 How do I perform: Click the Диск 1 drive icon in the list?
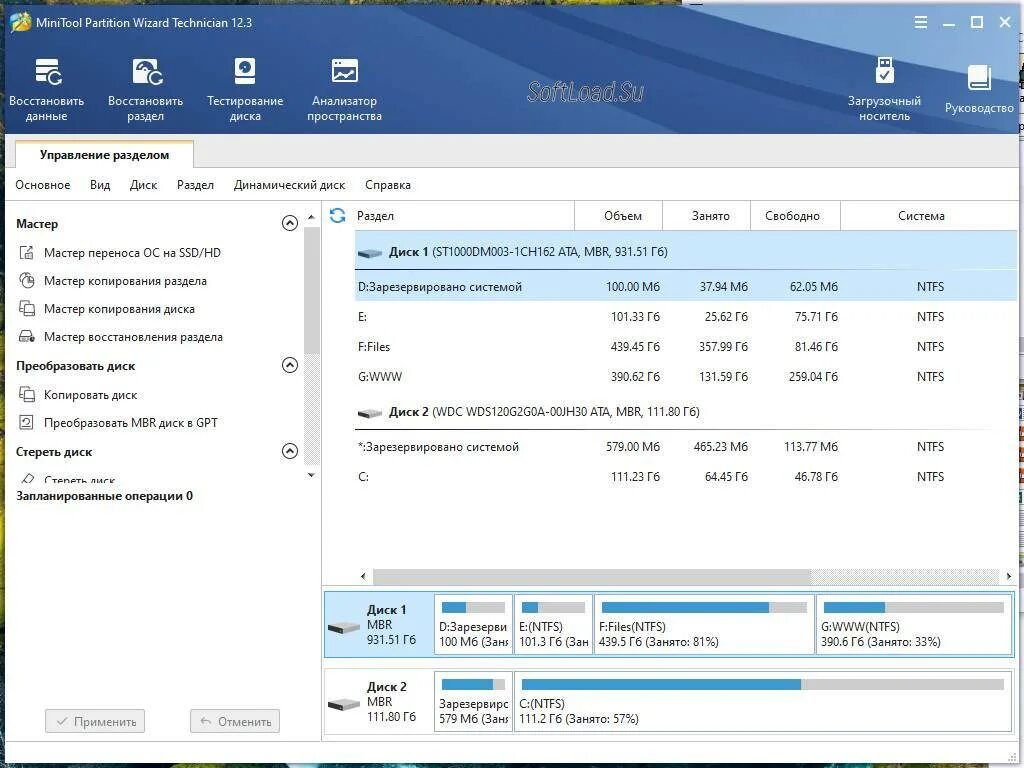370,253
